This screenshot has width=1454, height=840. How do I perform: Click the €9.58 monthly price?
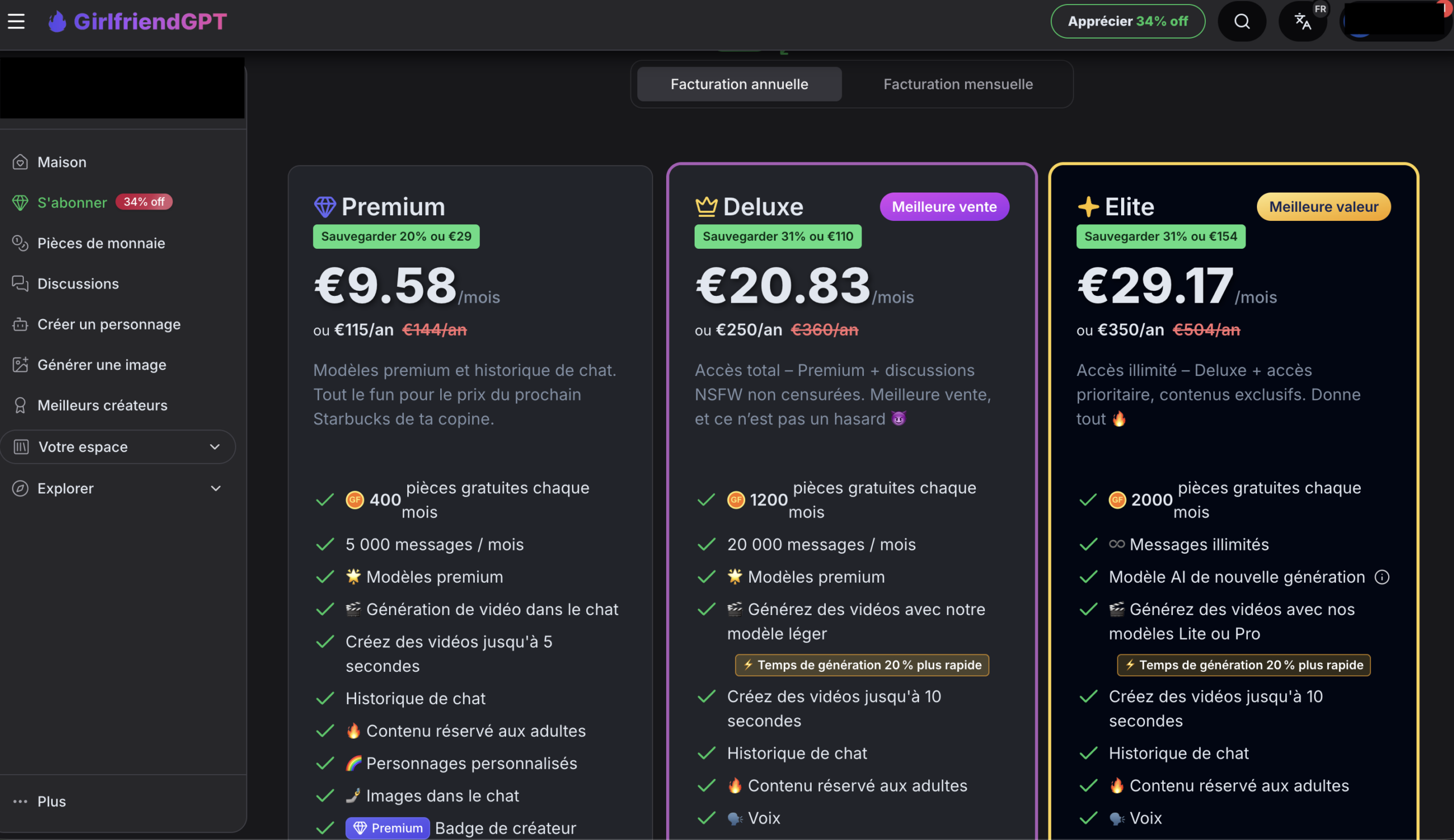point(385,285)
